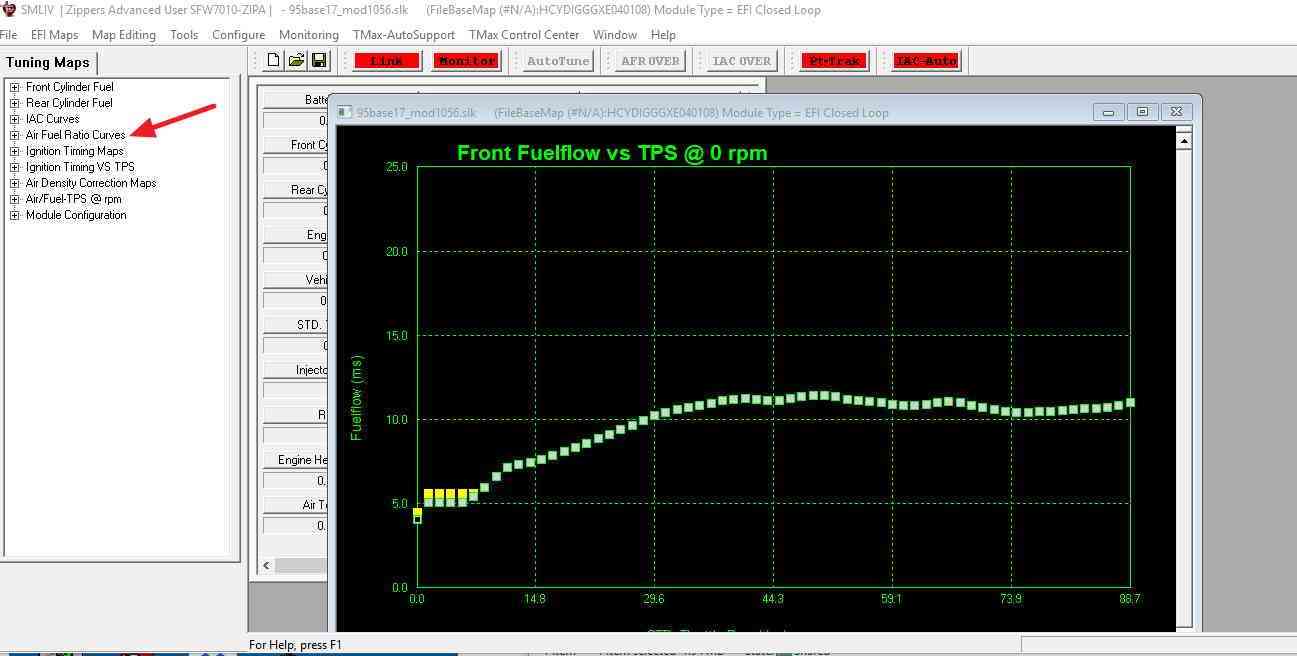1297x656 pixels.
Task: Open the EFI Maps menu
Action: [x=54, y=35]
